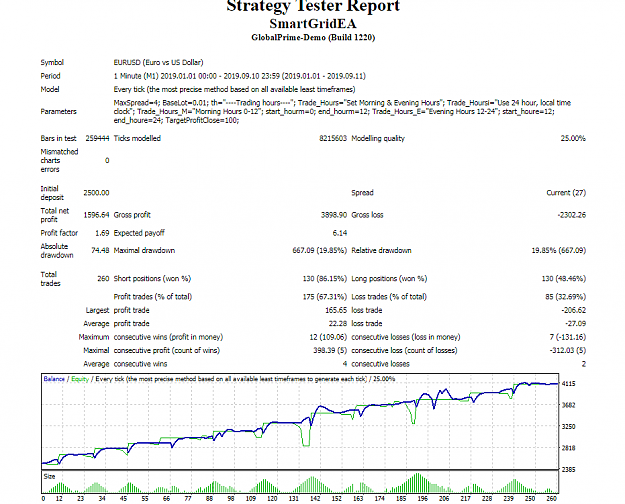Viewport: 625px width, 504px height.
Task: Click the 3682 chart axis label
Action: pos(568,405)
